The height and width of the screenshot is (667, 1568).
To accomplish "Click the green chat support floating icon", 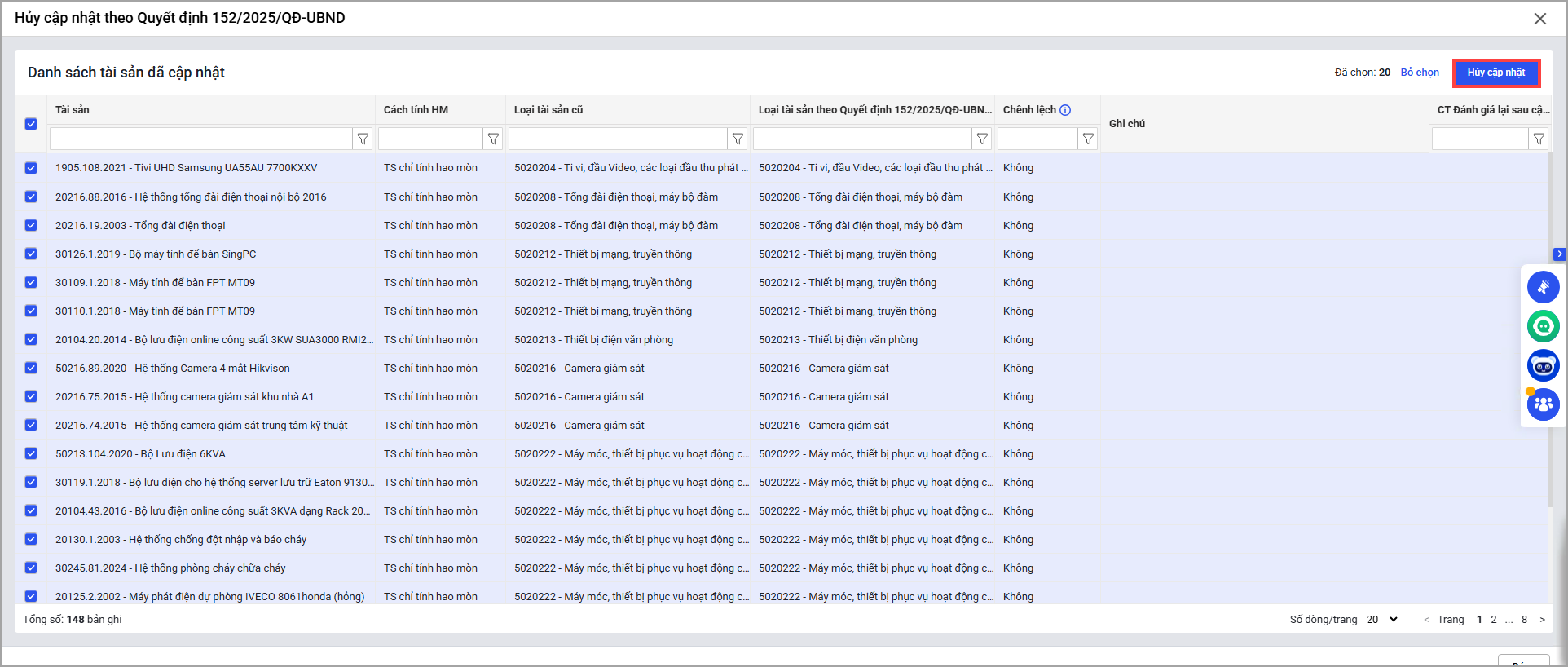I will (x=1543, y=326).
